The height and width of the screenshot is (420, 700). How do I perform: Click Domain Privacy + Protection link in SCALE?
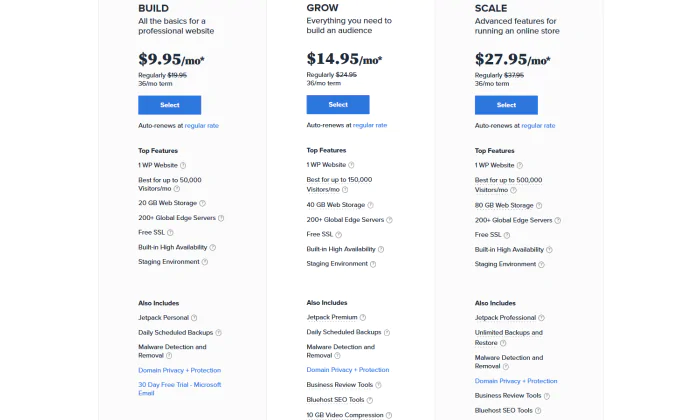[516, 381]
